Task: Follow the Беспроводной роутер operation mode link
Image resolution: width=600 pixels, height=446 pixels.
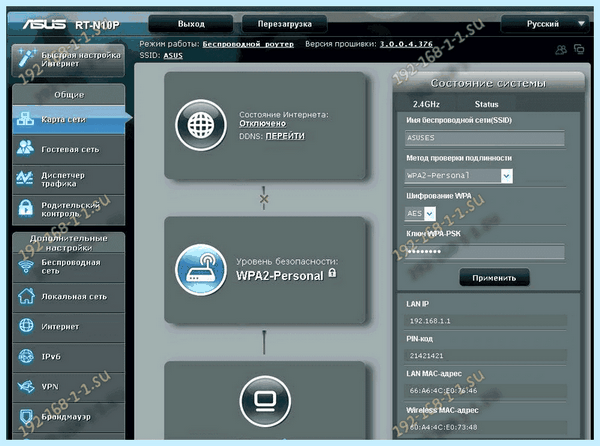Action: pos(248,44)
